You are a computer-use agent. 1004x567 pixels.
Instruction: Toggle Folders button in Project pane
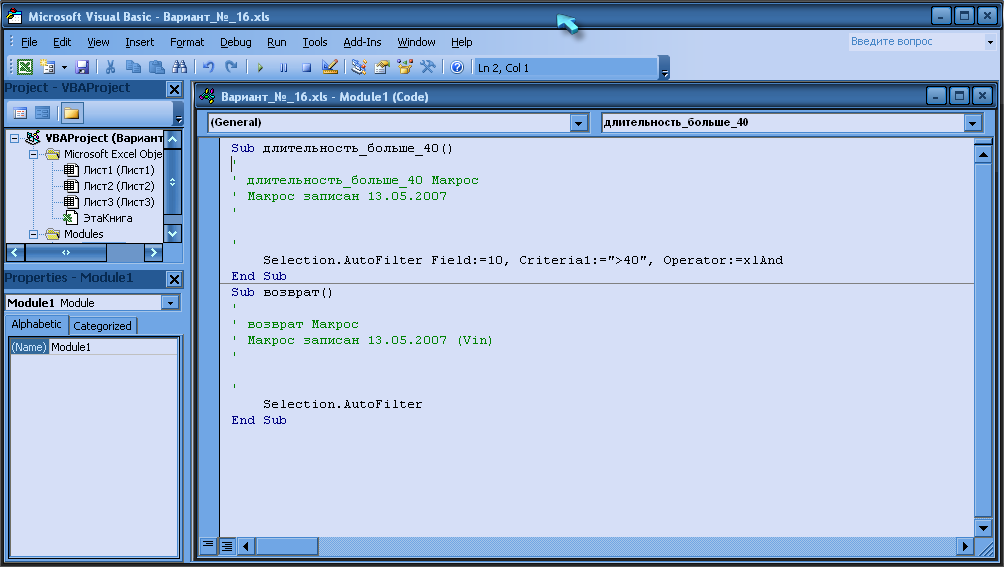coord(71,113)
